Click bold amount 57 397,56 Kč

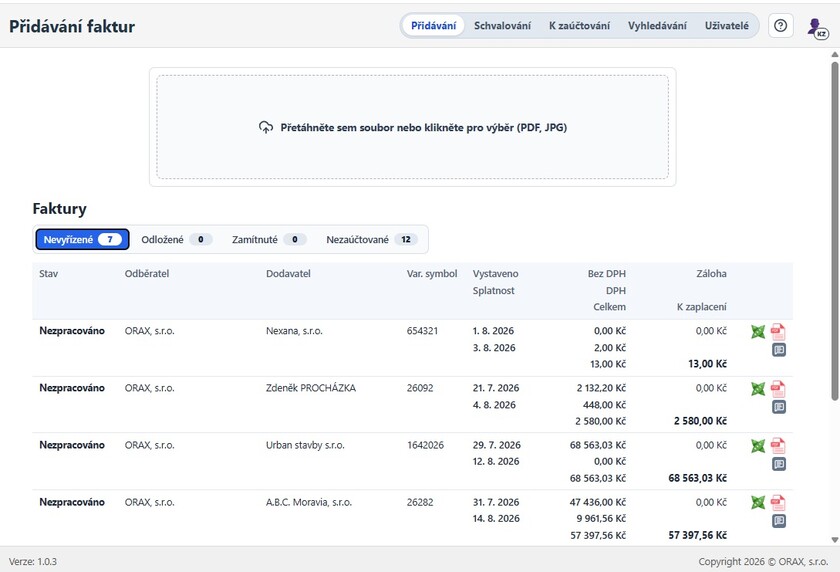(x=698, y=535)
